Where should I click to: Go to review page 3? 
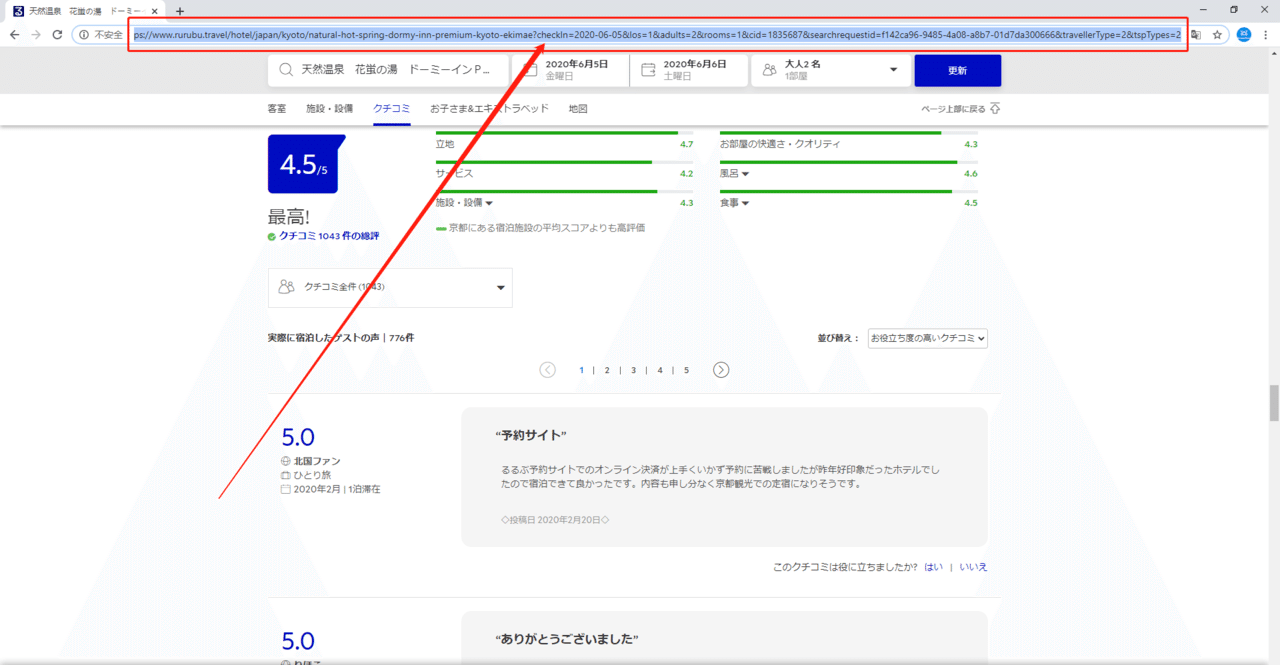(x=633, y=370)
